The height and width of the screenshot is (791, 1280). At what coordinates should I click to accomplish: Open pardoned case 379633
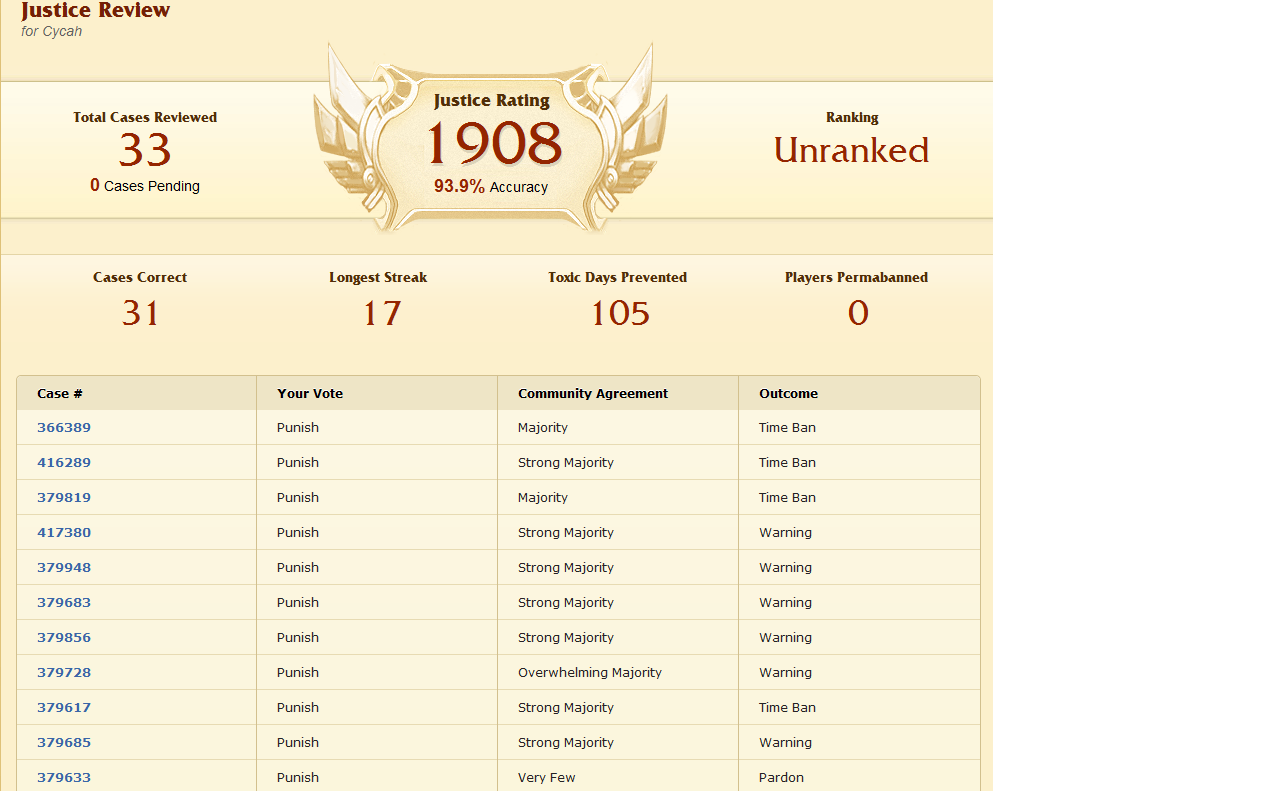tap(64, 777)
